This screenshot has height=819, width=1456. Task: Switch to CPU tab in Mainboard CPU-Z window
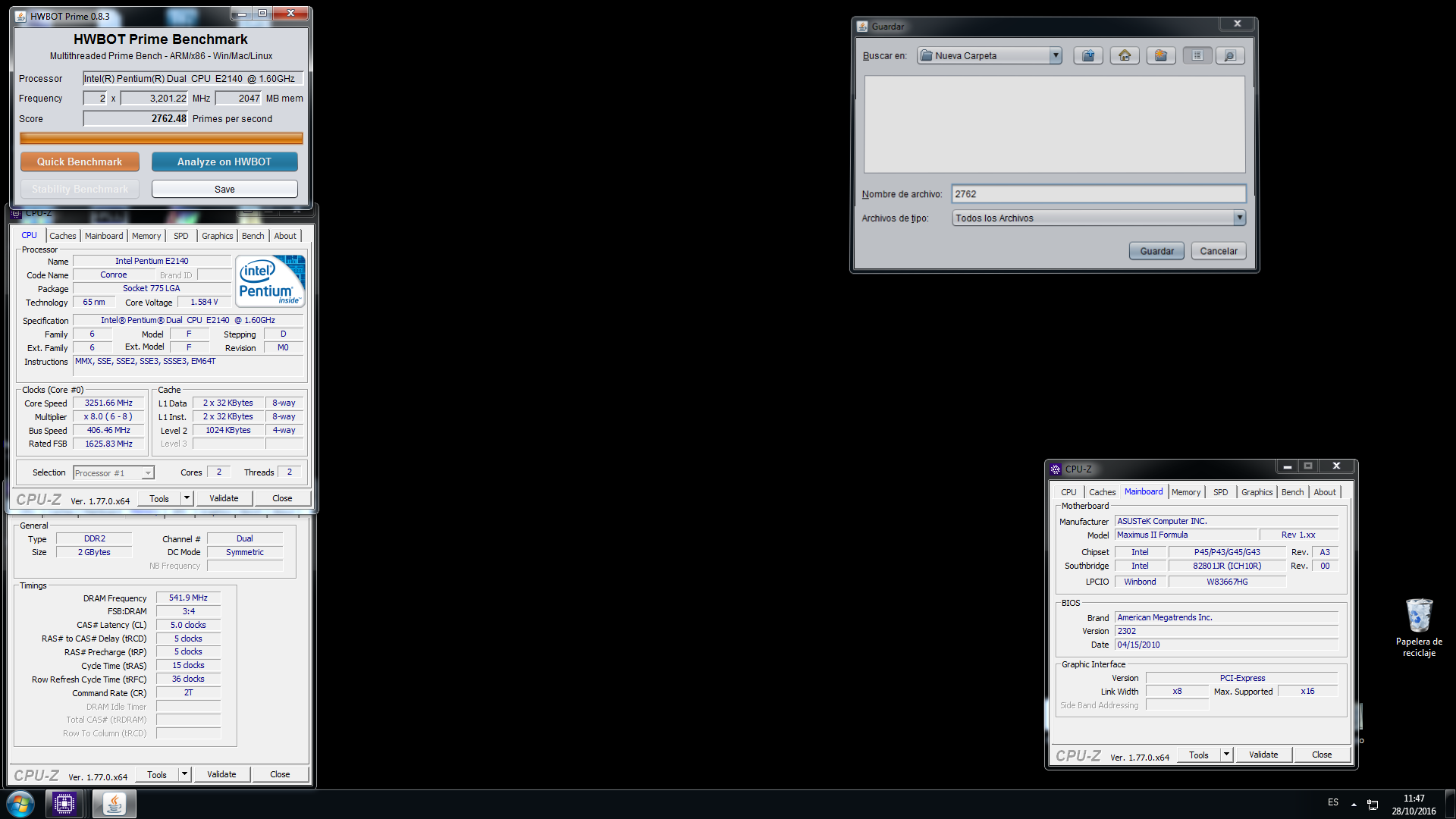[x=1068, y=492]
